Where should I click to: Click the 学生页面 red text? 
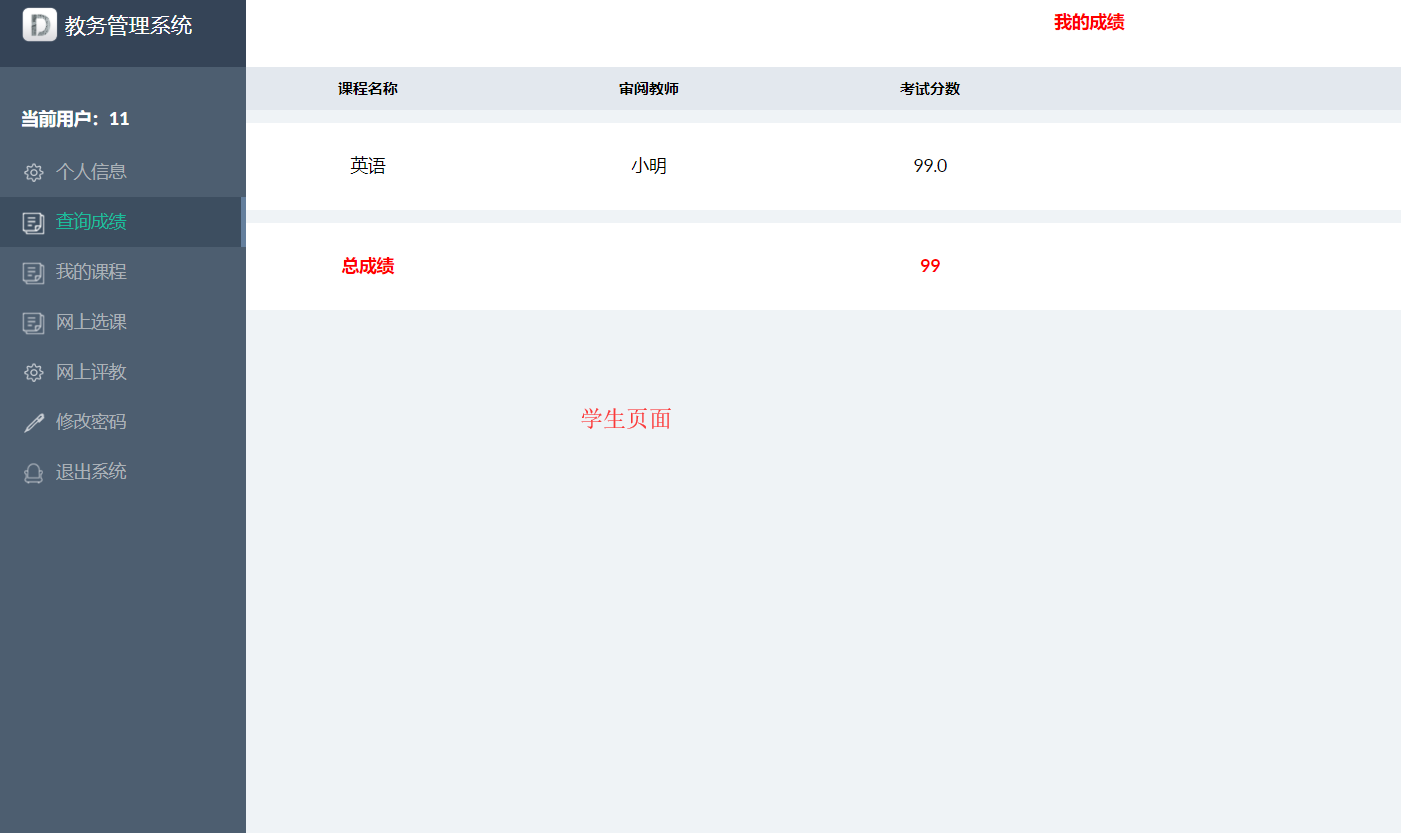coord(626,419)
